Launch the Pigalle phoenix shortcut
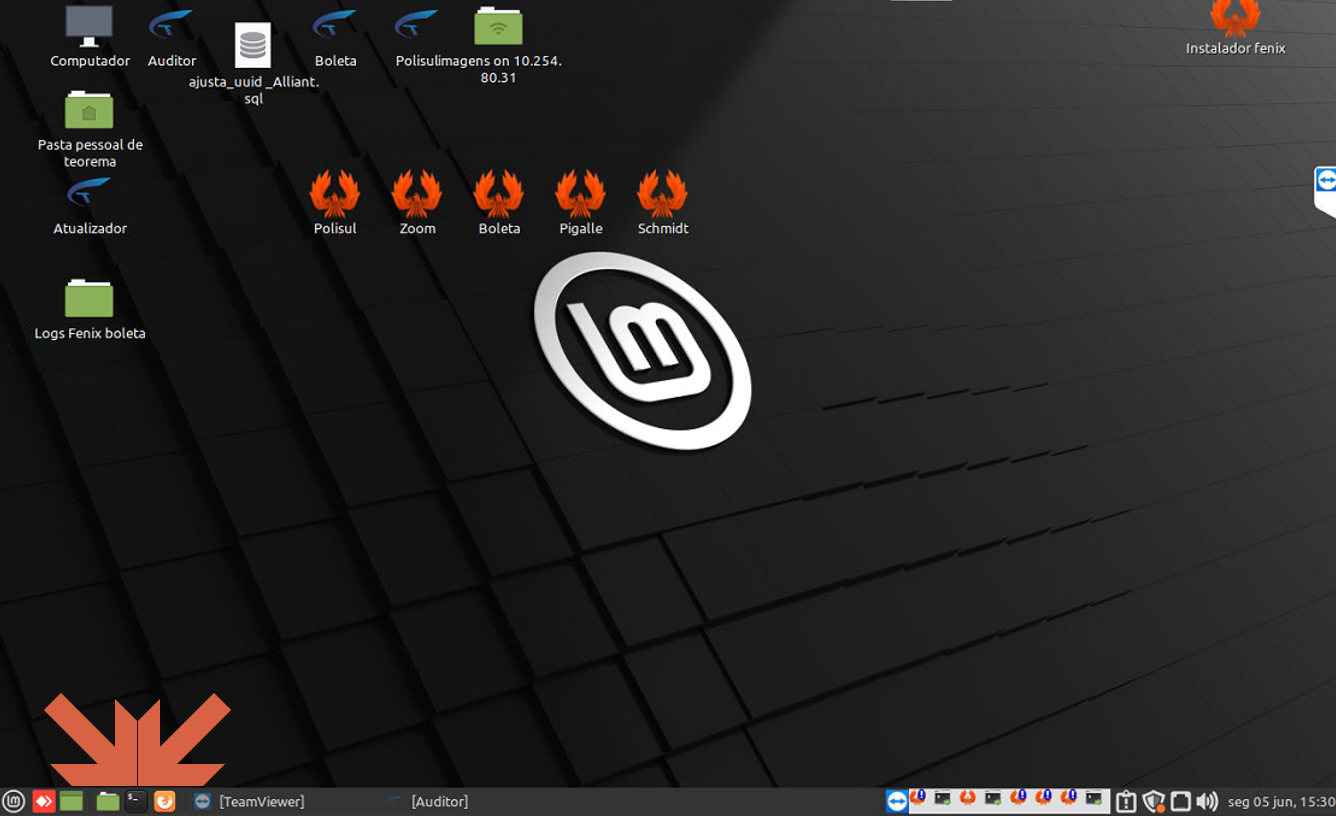1336x816 pixels. 581,202
